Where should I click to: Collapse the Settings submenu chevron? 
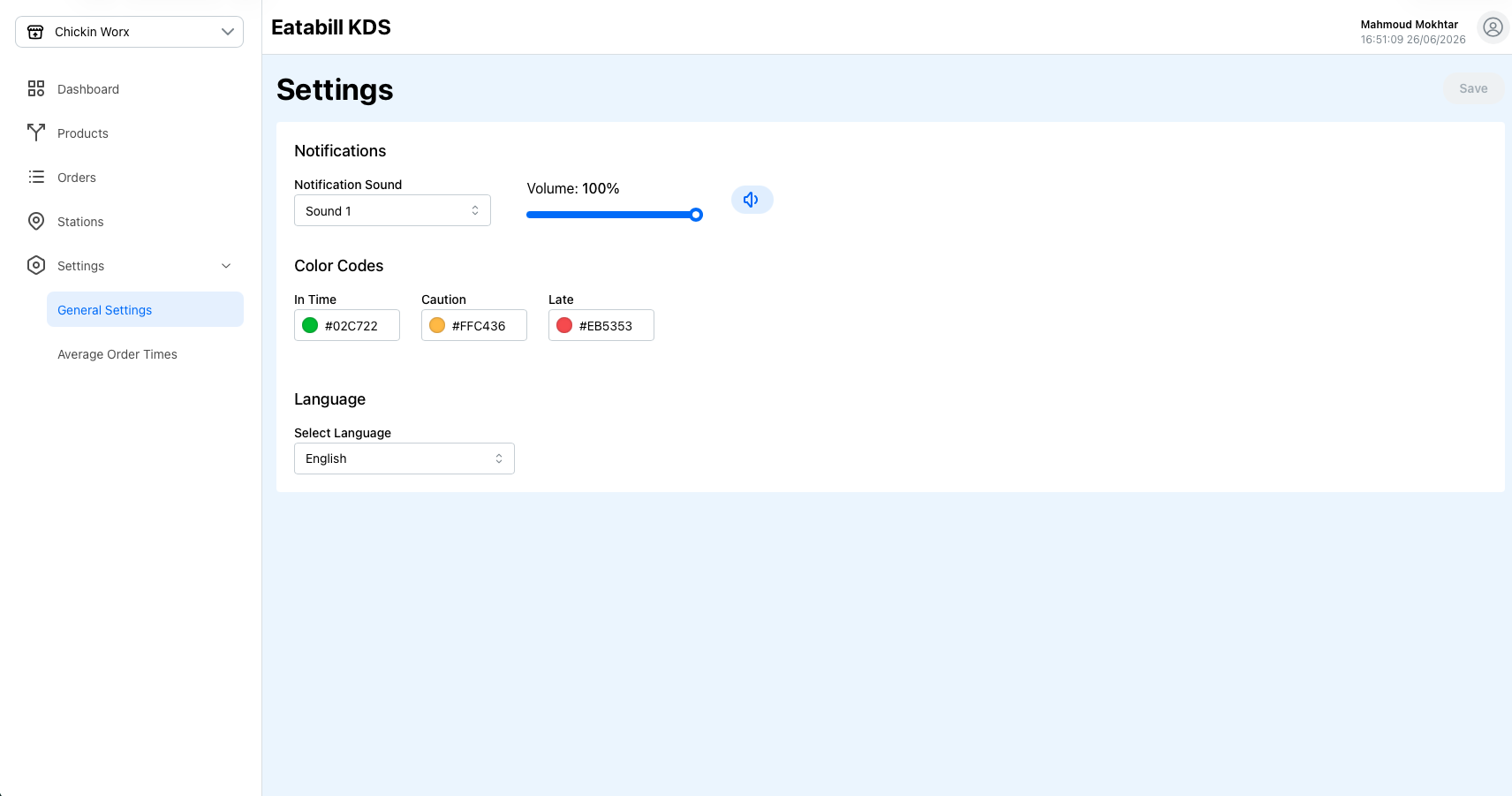226,266
